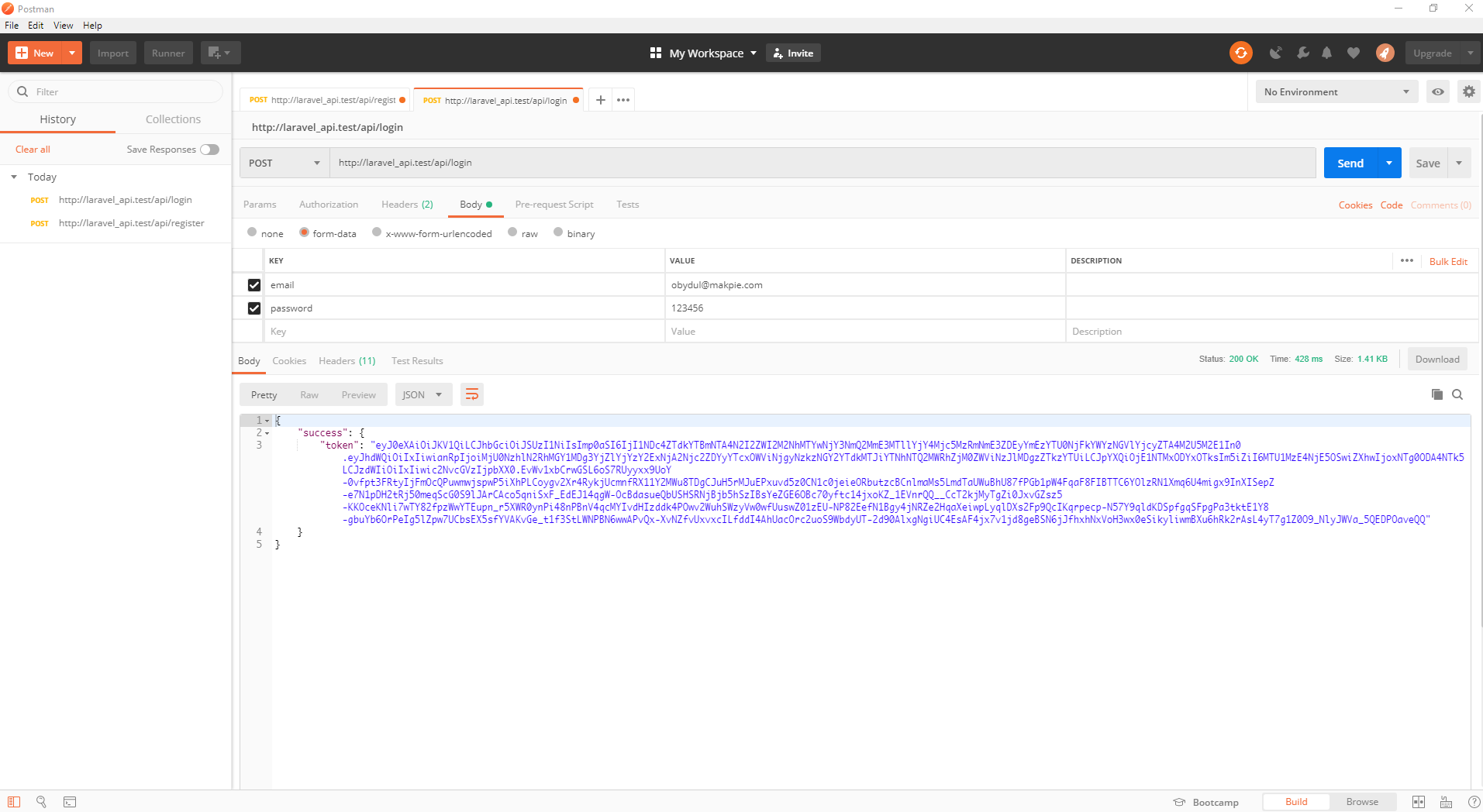
Task: Switch to the register request tab
Action: point(326,100)
